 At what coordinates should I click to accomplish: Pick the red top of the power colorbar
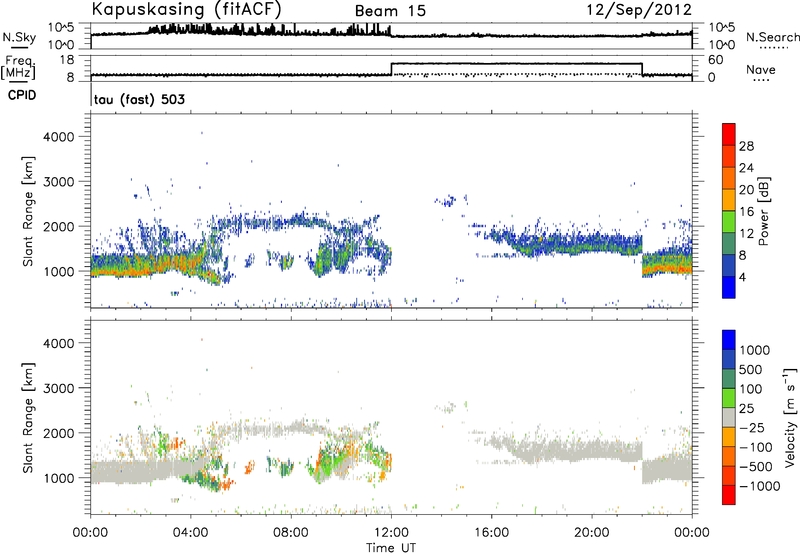coord(729,134)
